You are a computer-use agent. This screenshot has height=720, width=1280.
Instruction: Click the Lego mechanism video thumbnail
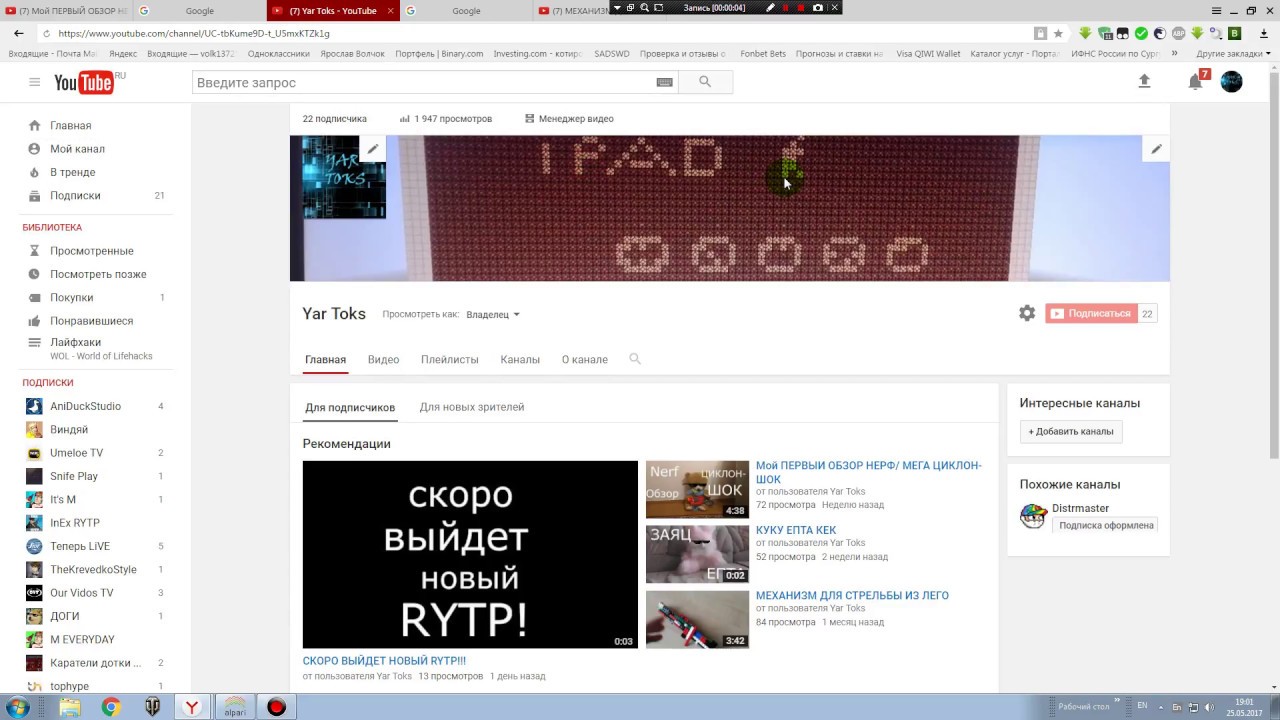pos(697,619)
